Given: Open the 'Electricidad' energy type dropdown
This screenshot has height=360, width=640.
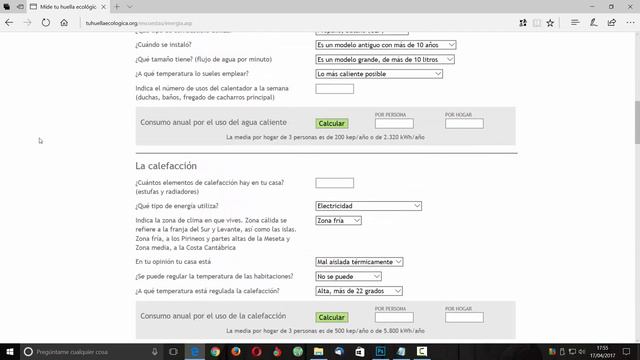Looking at the screenshot, I should (368, 206).
